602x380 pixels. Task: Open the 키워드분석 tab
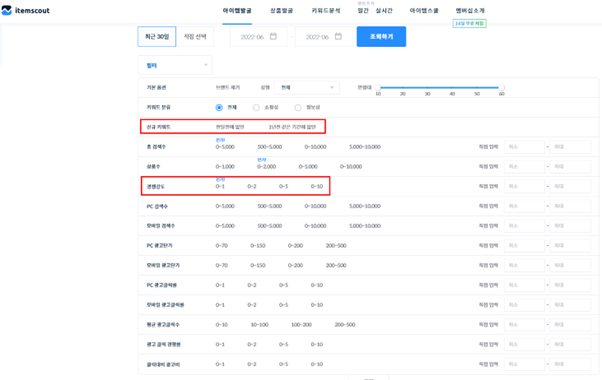pos(326,10)
